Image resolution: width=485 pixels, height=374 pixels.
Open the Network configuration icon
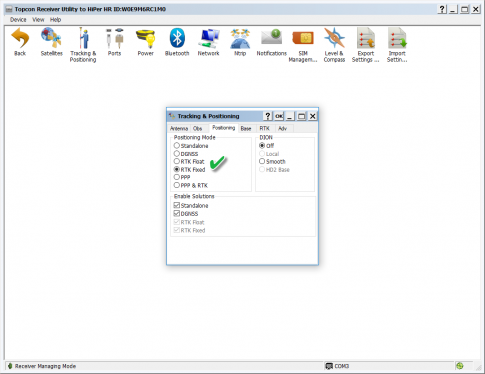[x=209, y=38]
